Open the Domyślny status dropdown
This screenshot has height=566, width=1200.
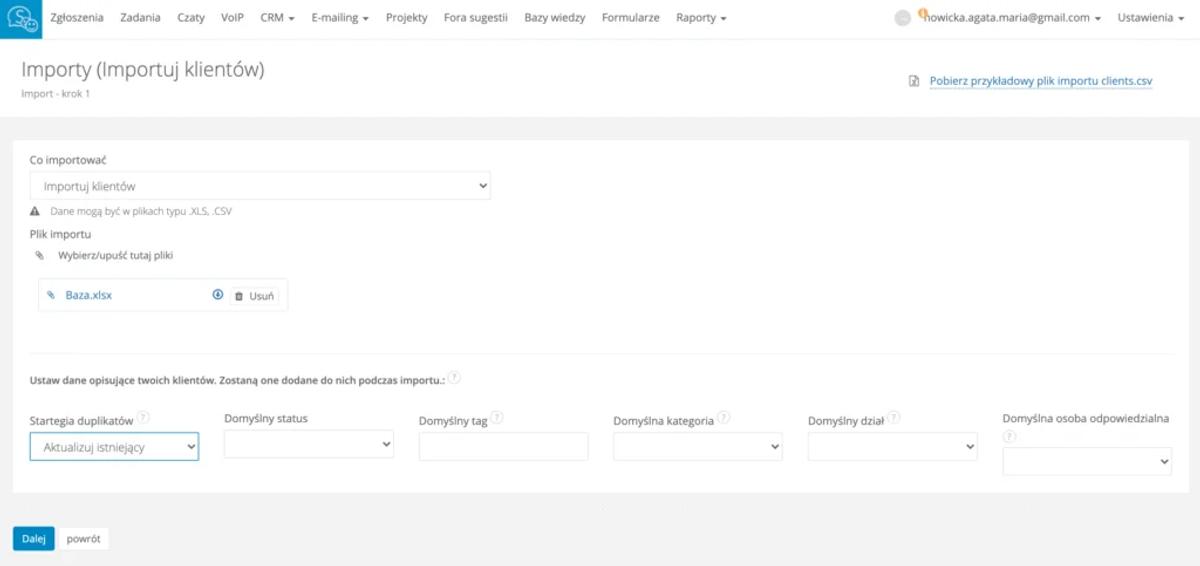tap(309, 445)
